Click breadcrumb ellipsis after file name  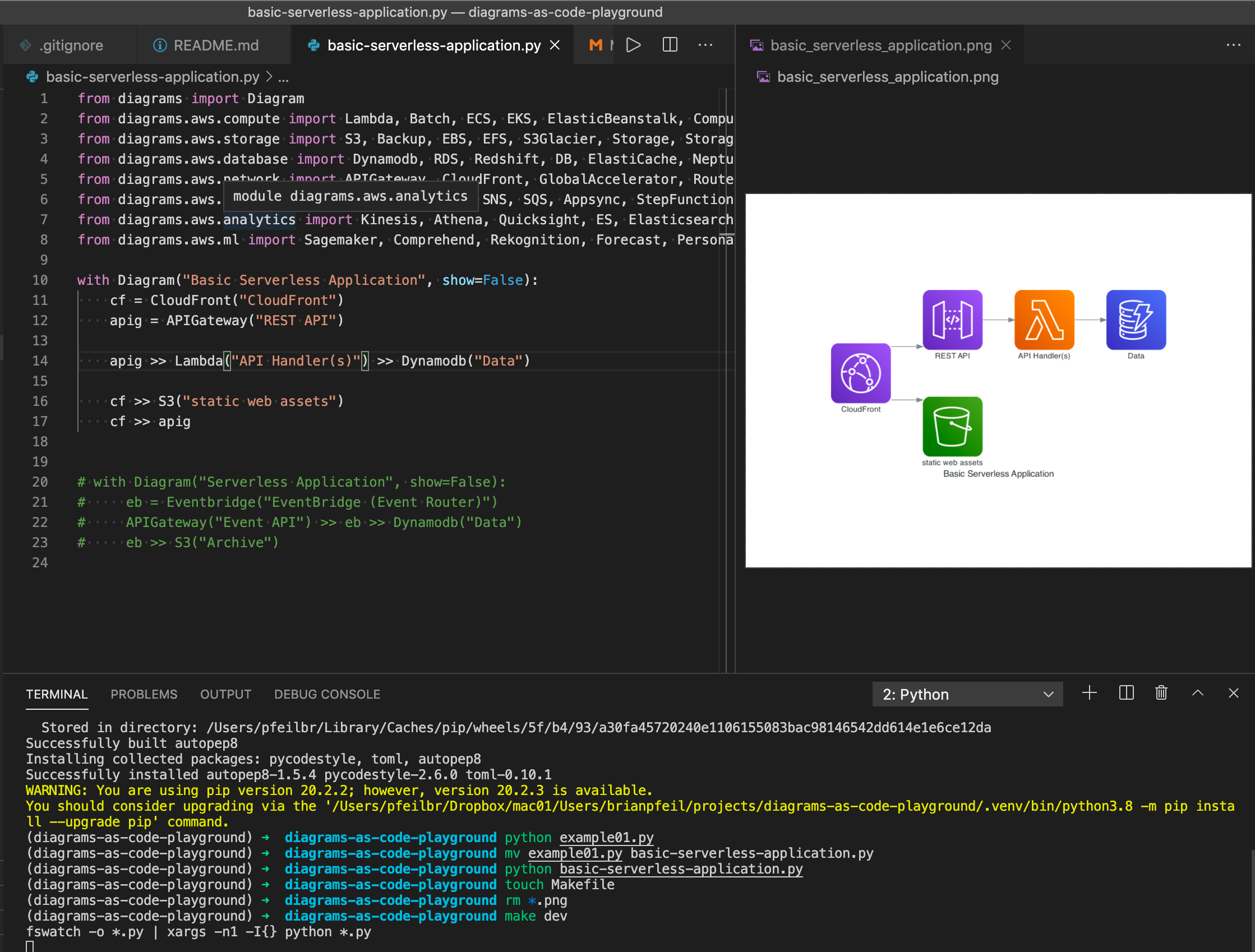click(x=284, y=77)
